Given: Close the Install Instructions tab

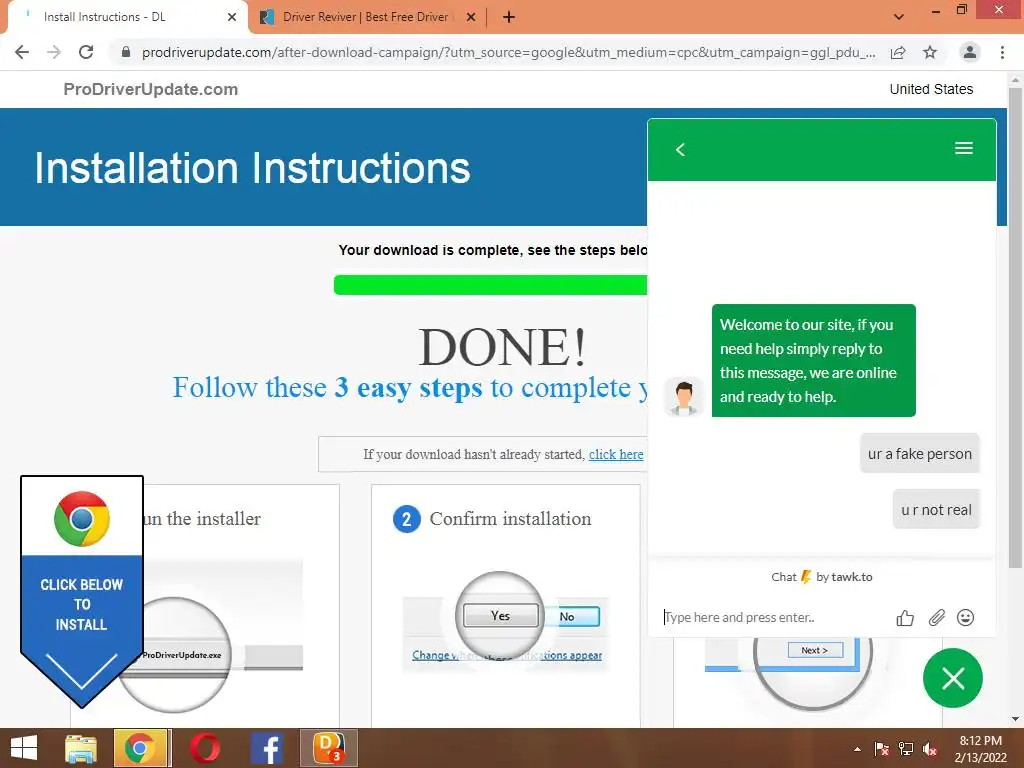Looking at the screenshot, I should pyautogui.click(x=232, y=17).
